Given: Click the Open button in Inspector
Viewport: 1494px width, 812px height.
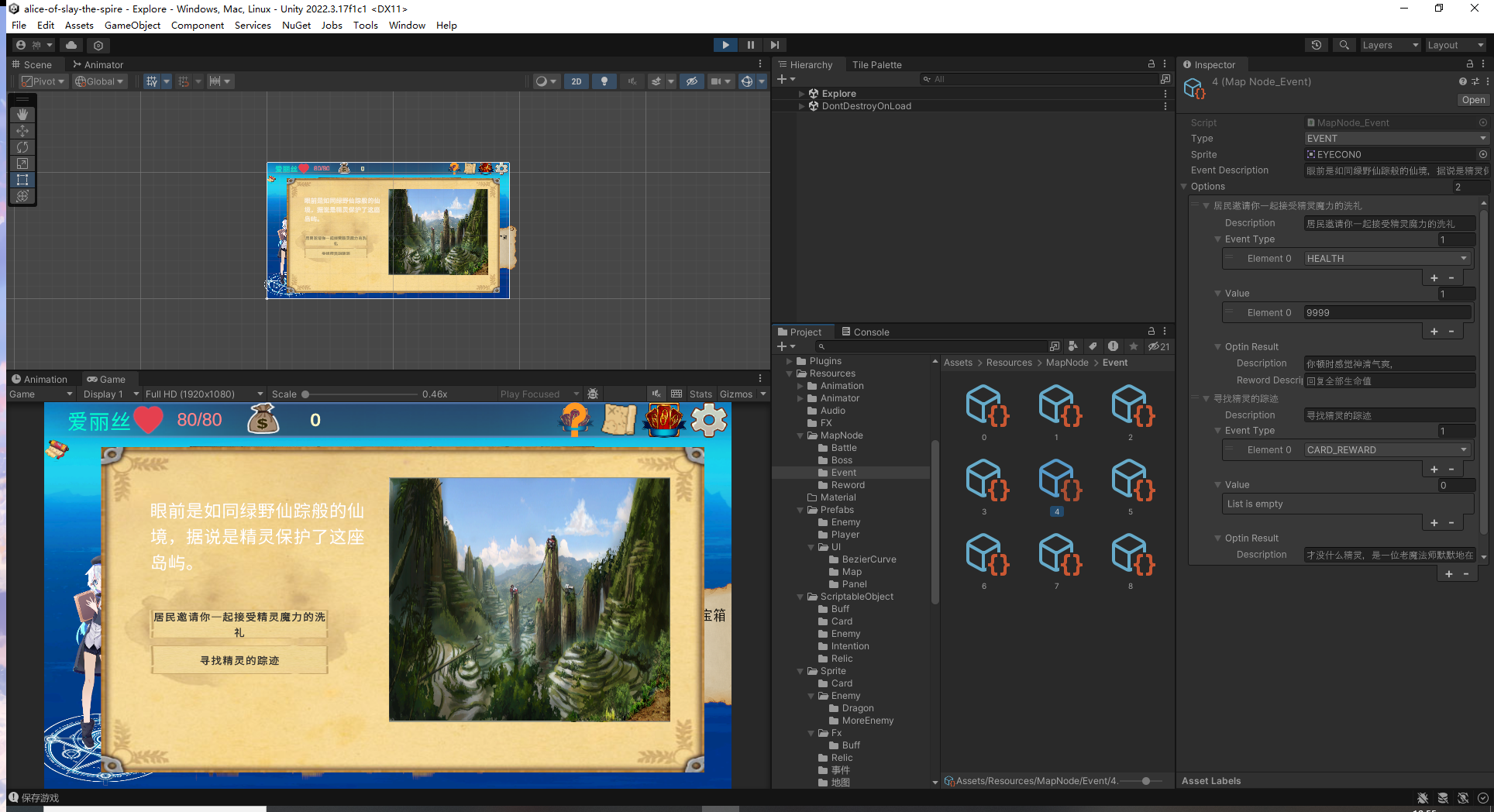Looking at the screenshot, I should coord(1472,100).
